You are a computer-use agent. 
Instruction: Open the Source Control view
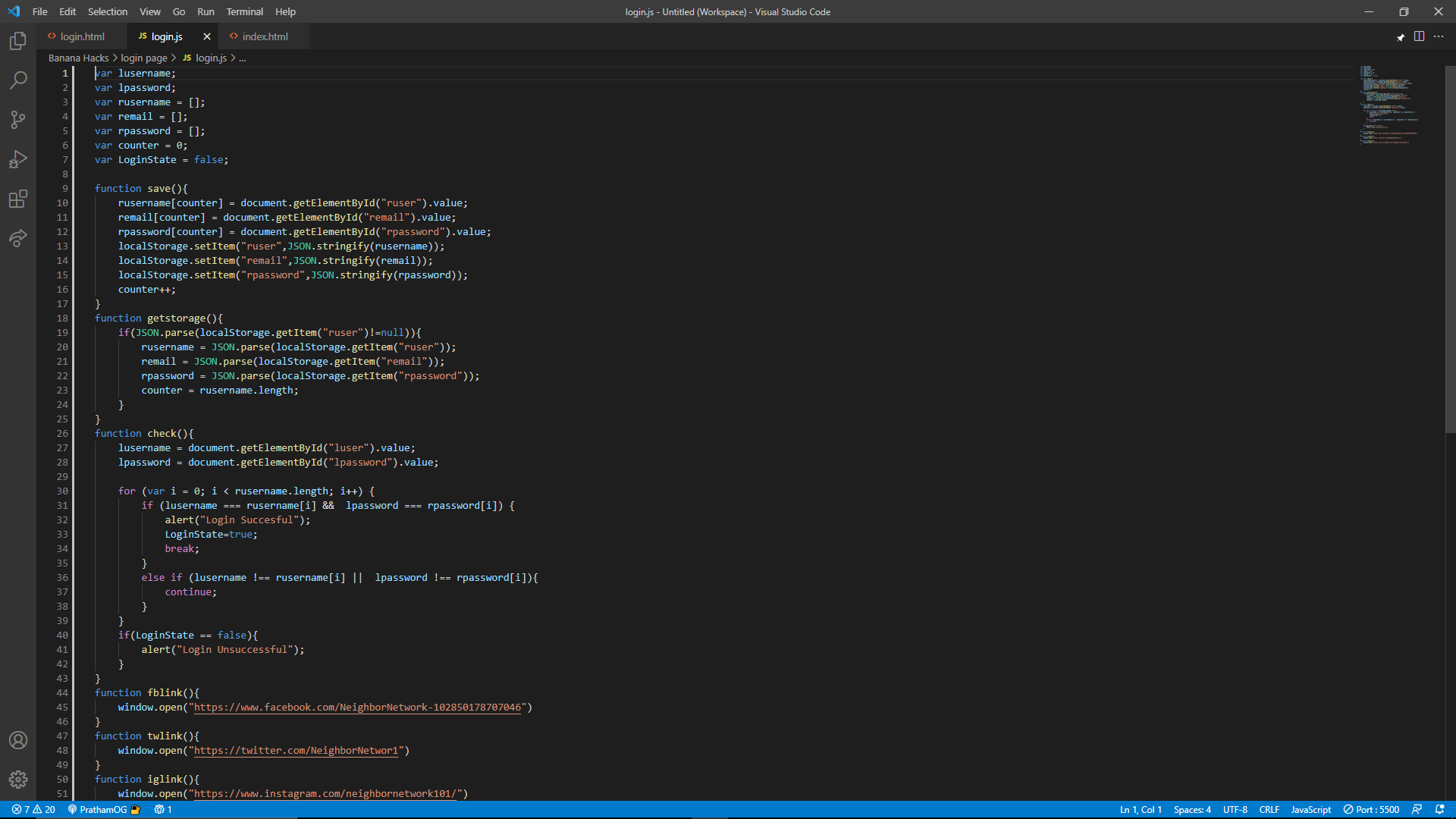click(18, 120)
